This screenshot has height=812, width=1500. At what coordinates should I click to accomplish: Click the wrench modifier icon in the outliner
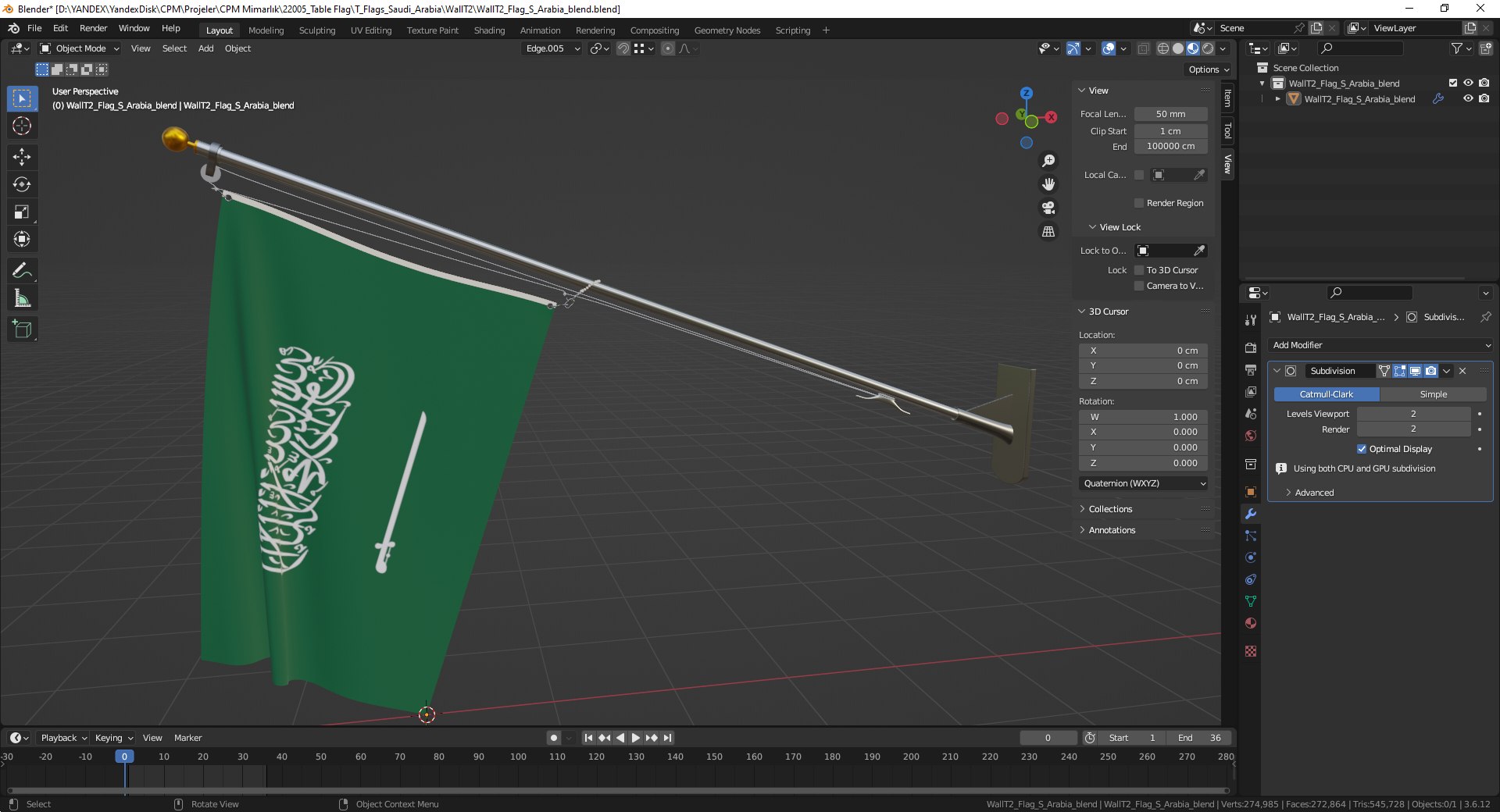[x=1437, y=99]
